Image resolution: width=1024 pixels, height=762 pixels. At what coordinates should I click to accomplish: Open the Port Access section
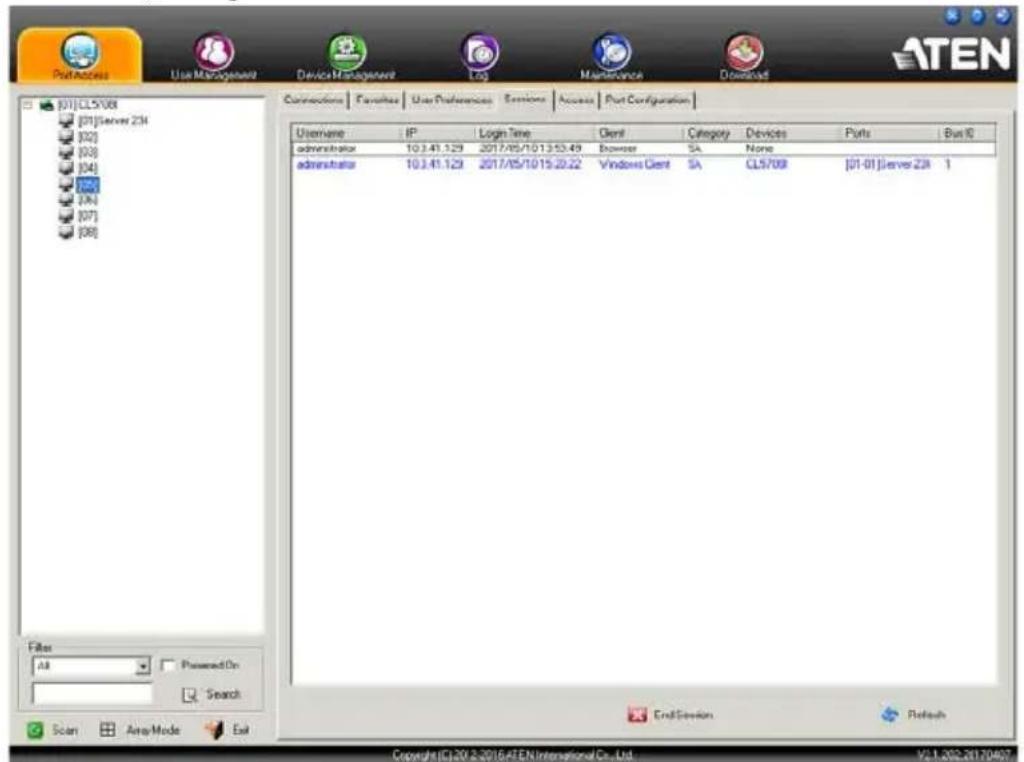[80, 57]
